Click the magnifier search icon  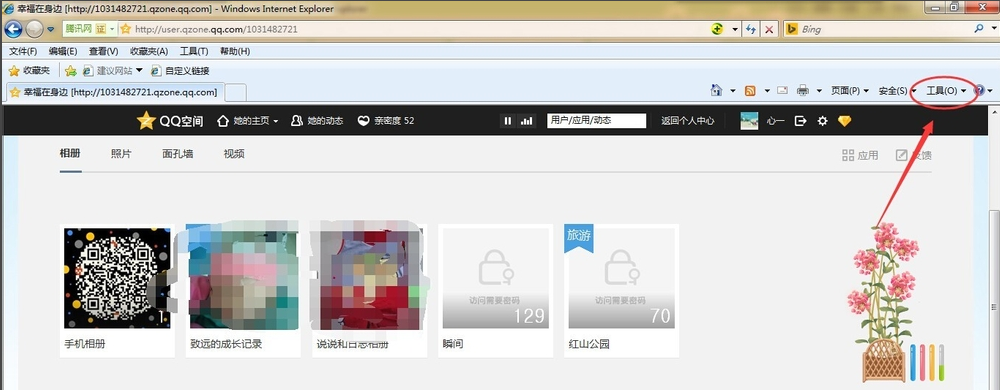[x=979, y=29]
